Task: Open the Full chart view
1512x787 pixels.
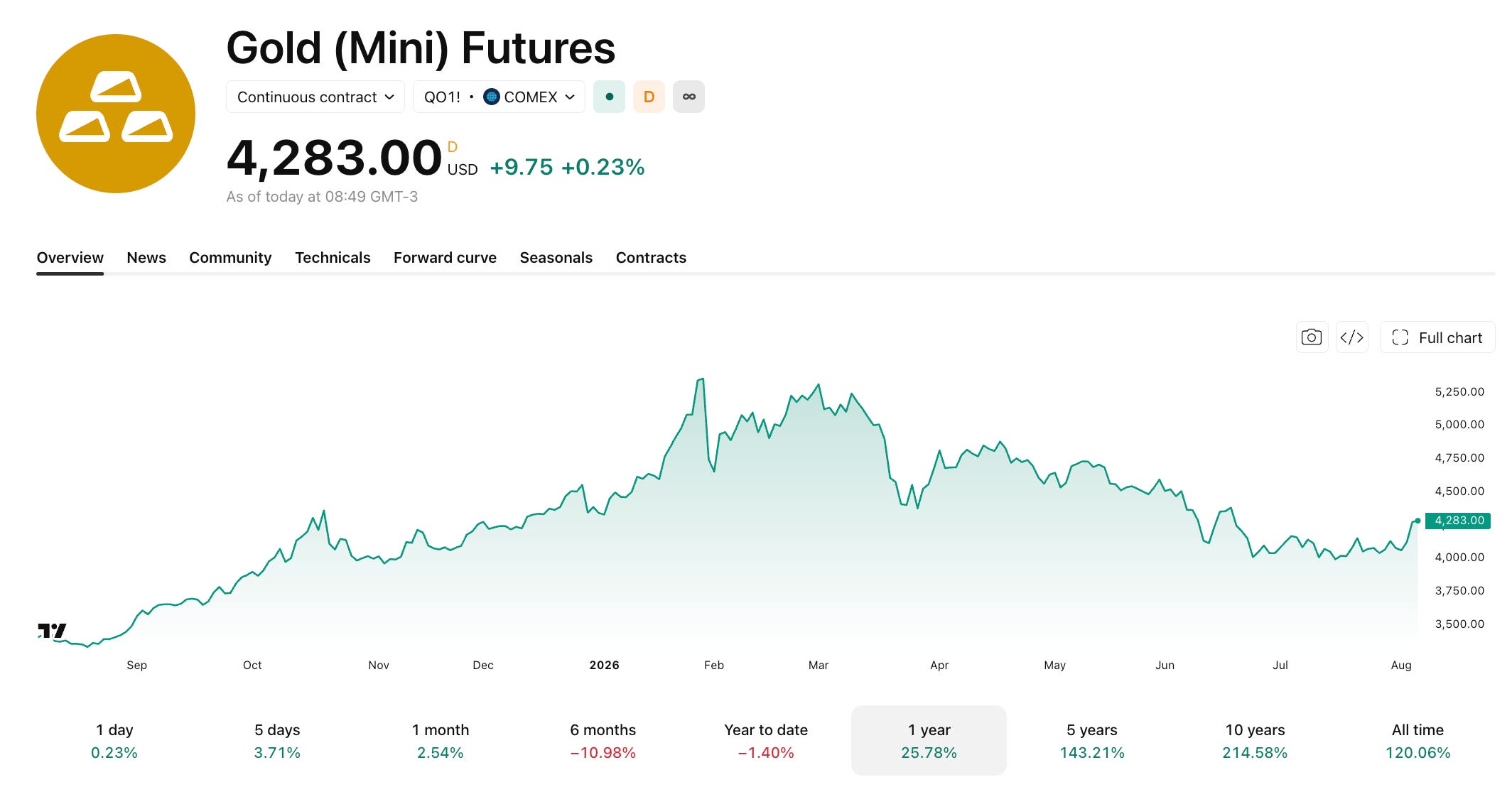Action: pos(1437,337)
